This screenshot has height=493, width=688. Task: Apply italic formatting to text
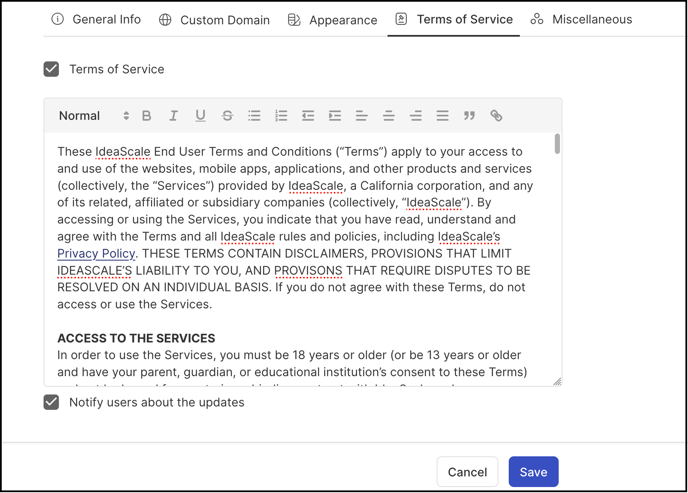click(x=173, y=116)
